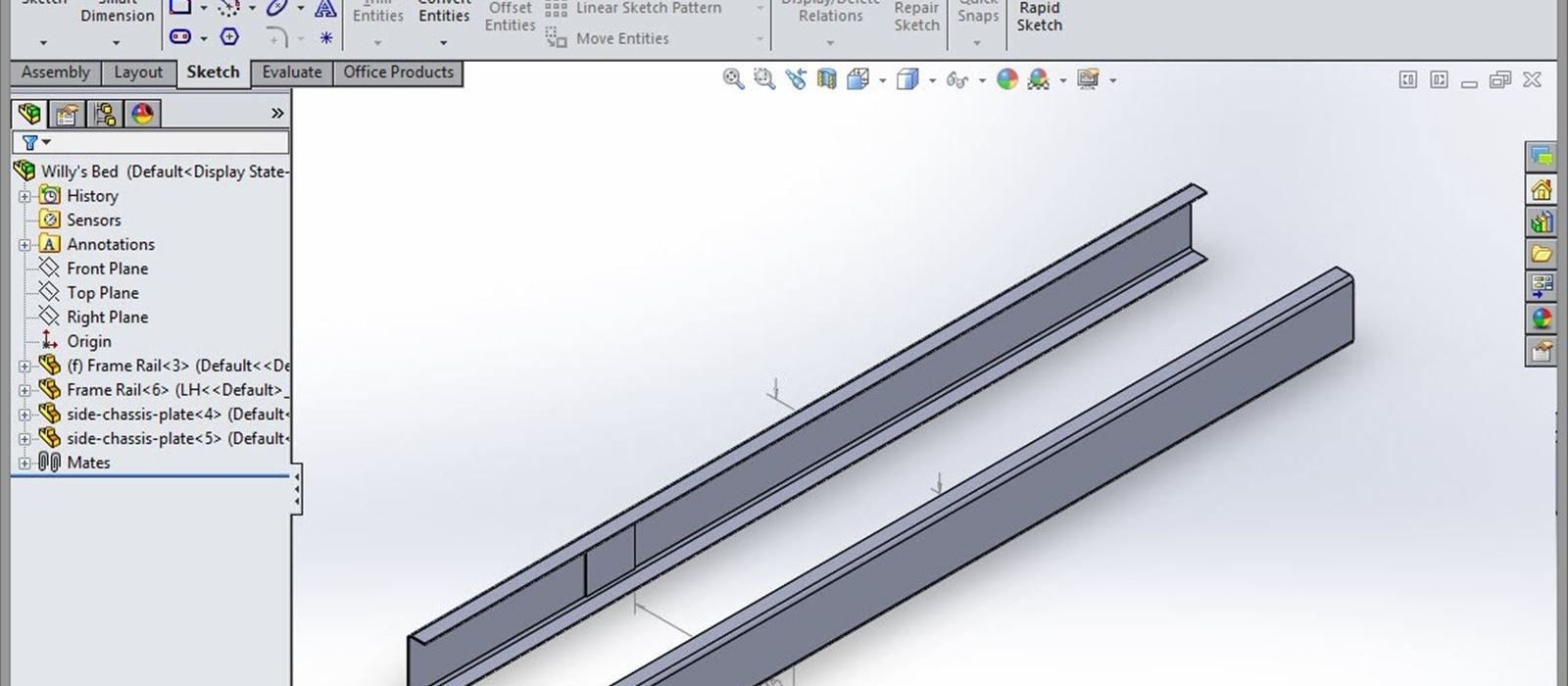
Task: Expand the Frame Rail<6> component
Action: [24, 390]
